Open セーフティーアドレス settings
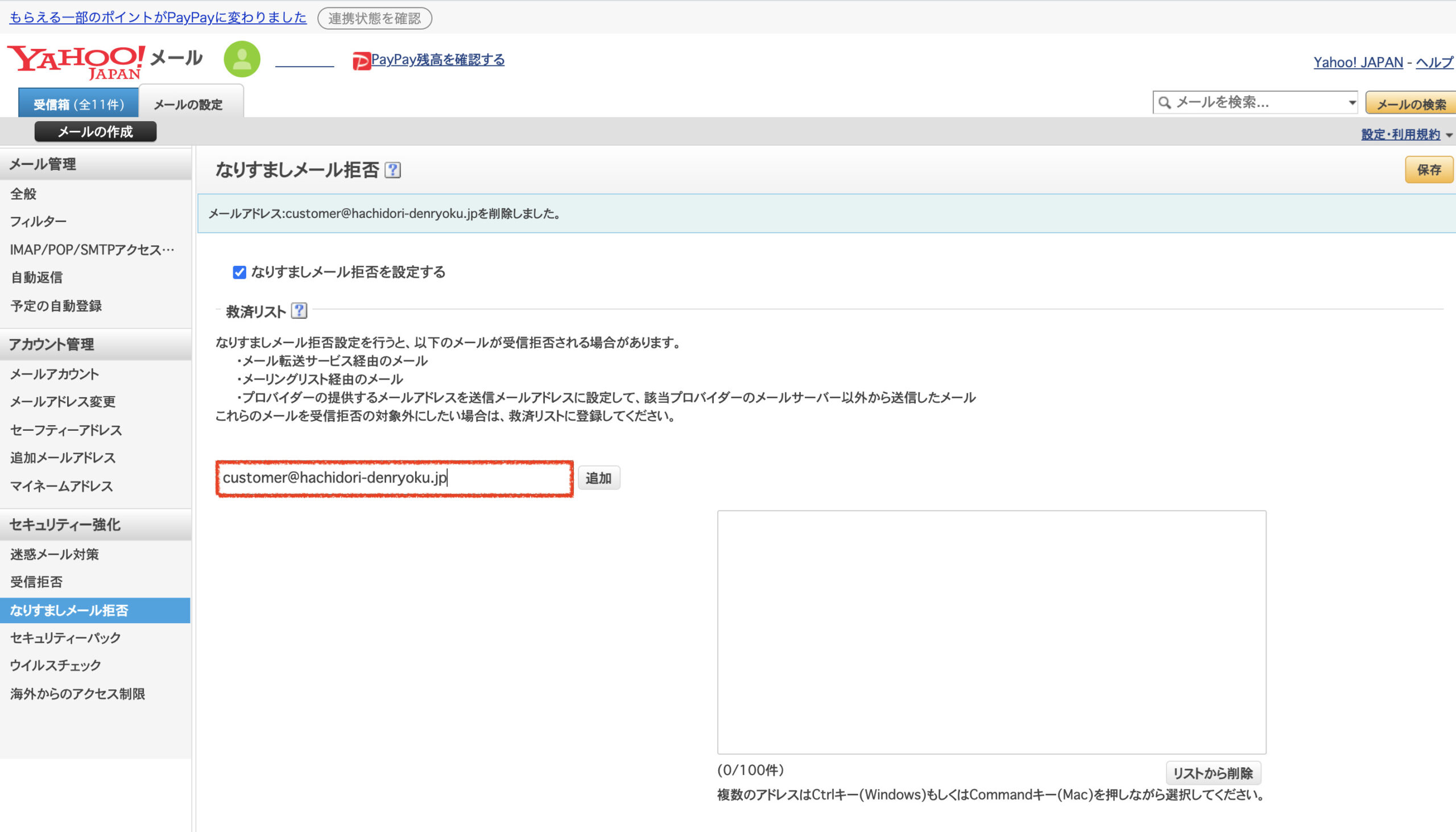 tap(65, 430)
